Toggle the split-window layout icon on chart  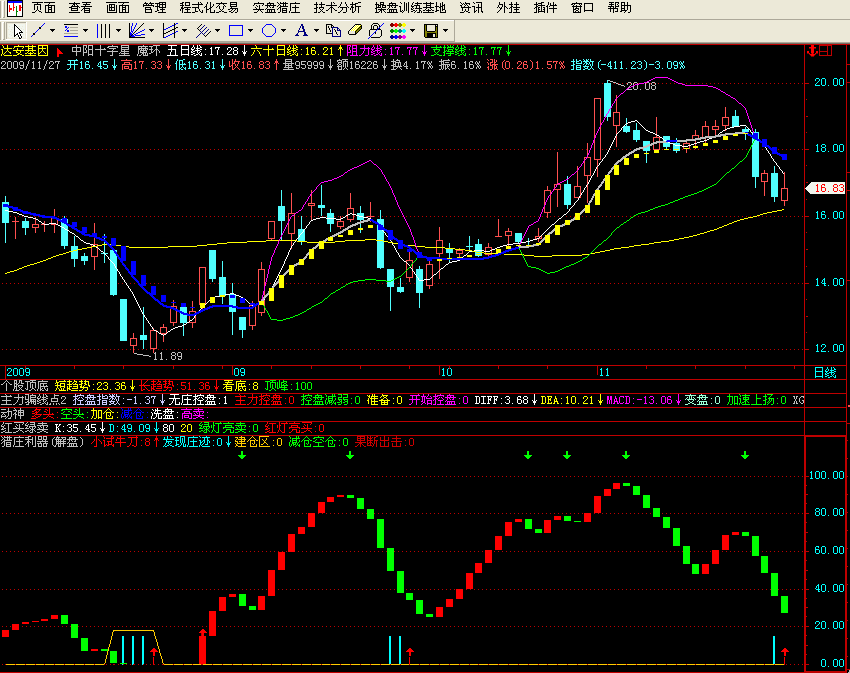point(826,51)
